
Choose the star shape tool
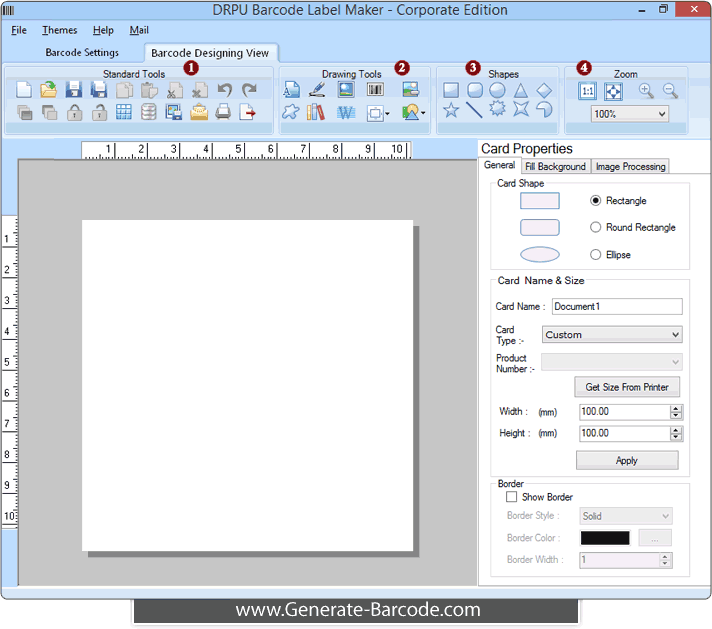[x=451, y=110]
